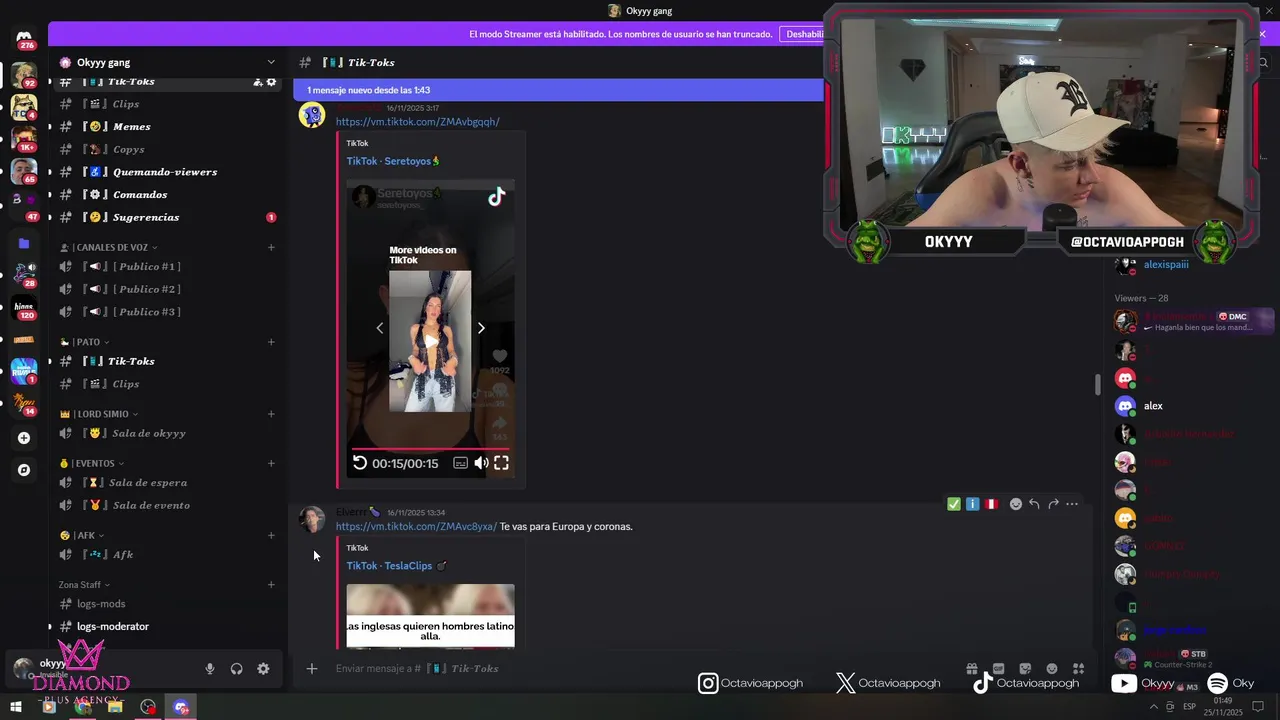Open more message options three-dot menu
The height and width of the screenshot is (720, 1280).
pos(1072,504)
